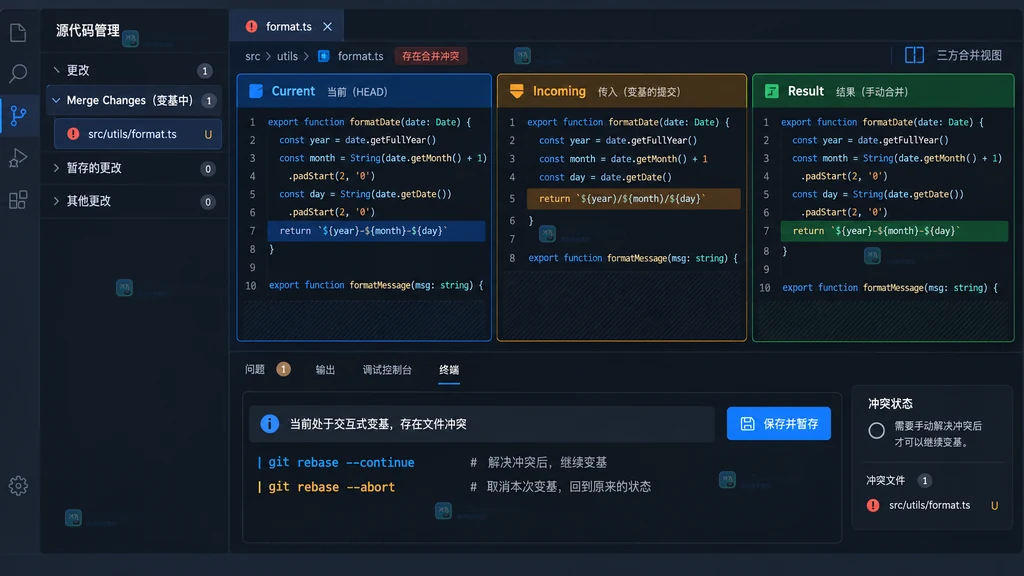Click the Incoming pane orange header icon
Viewport: 1024px width, 576px height.
pos(517,91)
